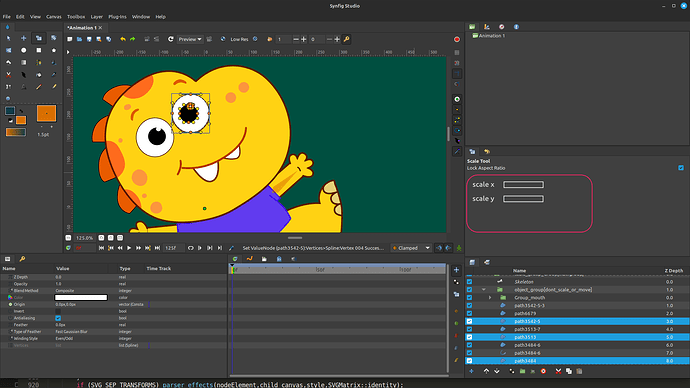690x388 pixels.
Task: Click the Play button in transport
Action: pos(129,248)
